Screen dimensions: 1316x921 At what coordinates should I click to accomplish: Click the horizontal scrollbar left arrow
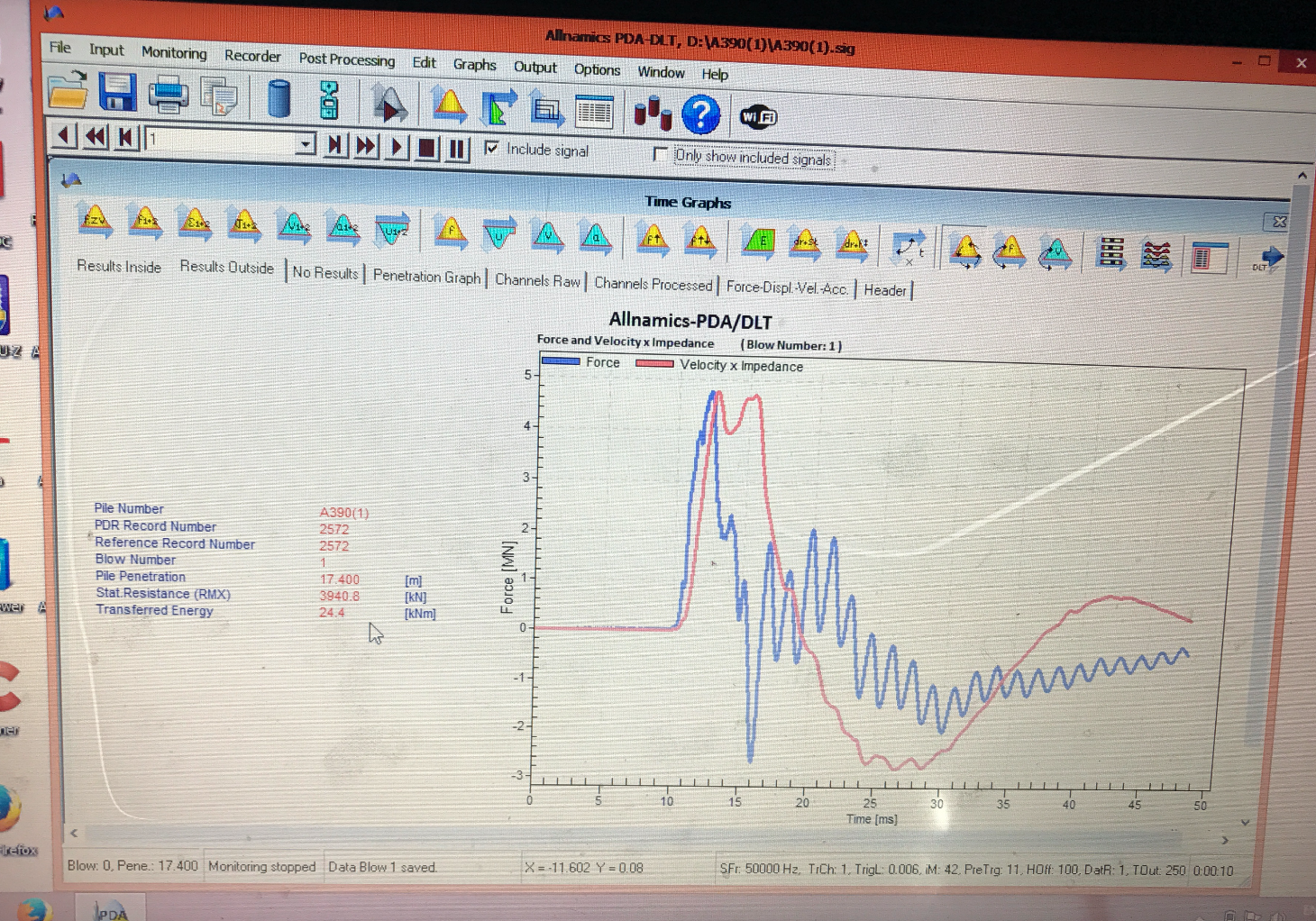pos(74,833)
